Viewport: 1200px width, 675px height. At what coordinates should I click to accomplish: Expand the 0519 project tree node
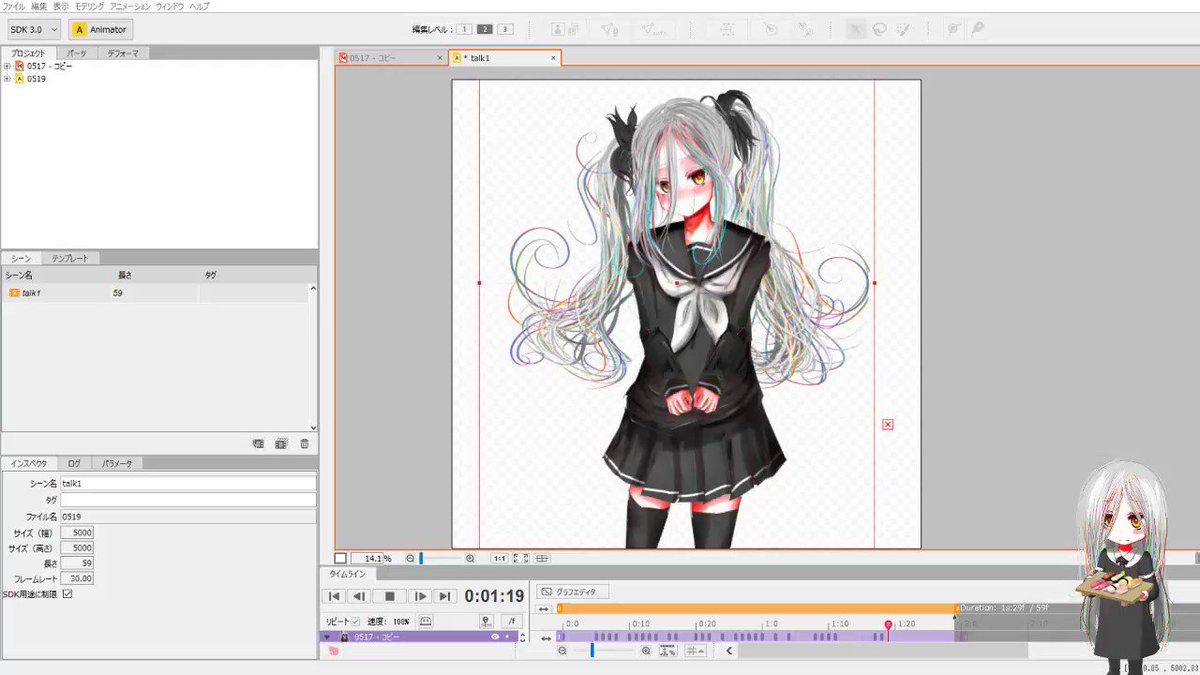tap(7, 78)
